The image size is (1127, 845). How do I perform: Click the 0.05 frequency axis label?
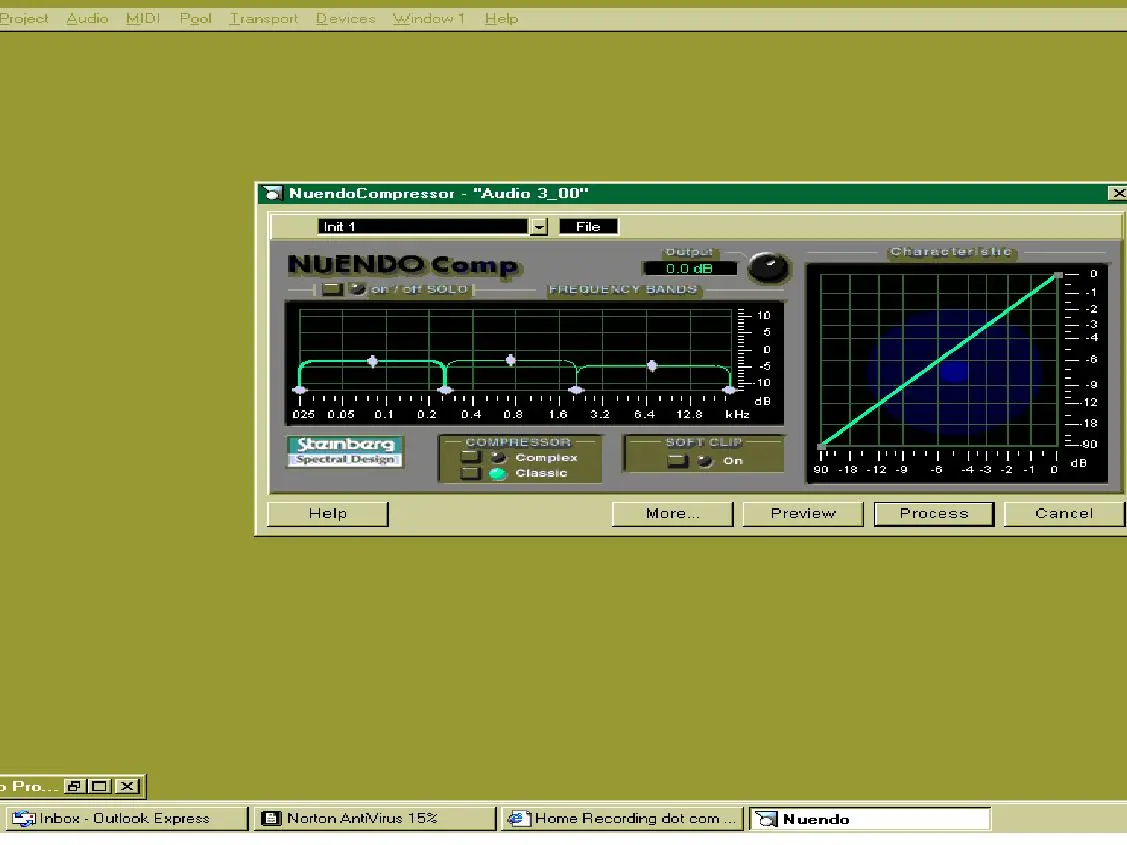tap(341, 415)
